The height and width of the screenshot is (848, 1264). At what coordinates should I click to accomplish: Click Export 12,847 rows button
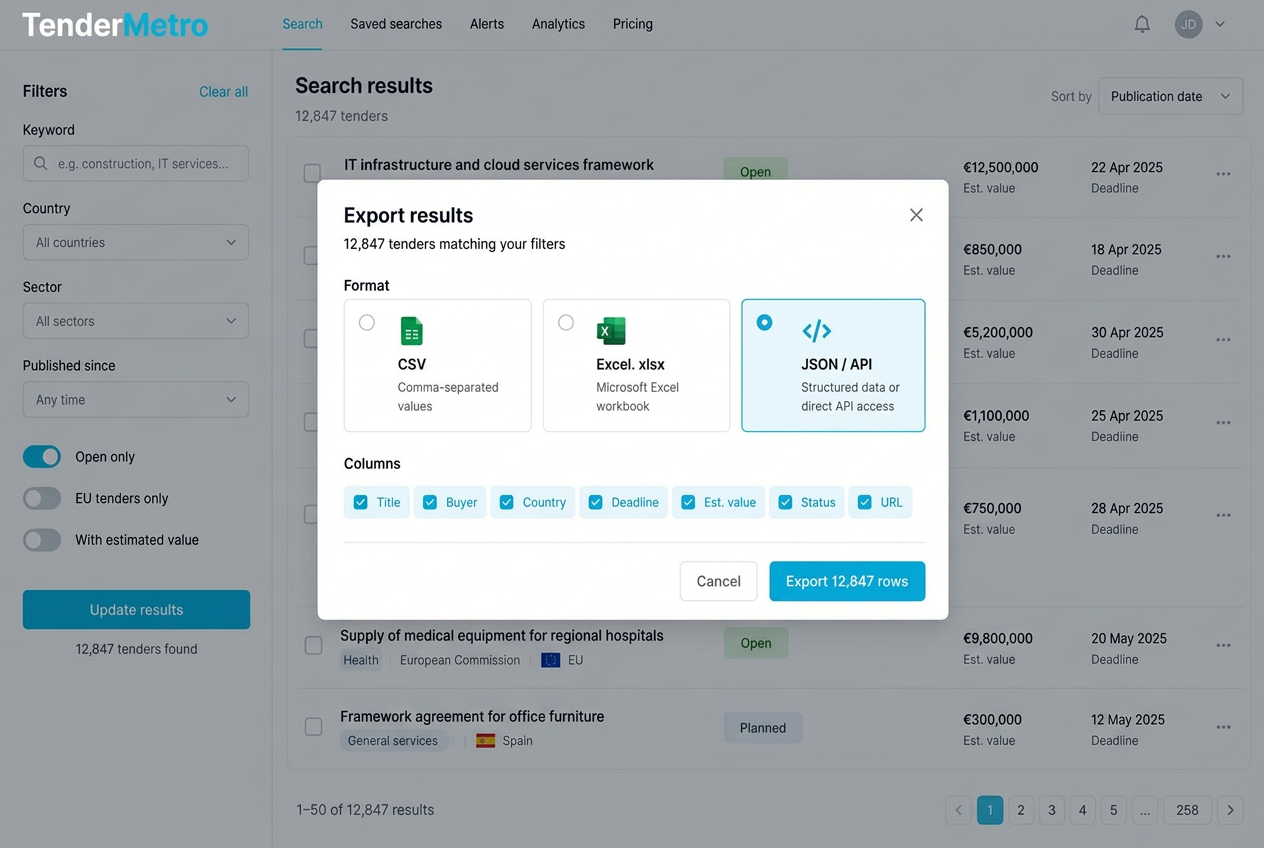847,581
